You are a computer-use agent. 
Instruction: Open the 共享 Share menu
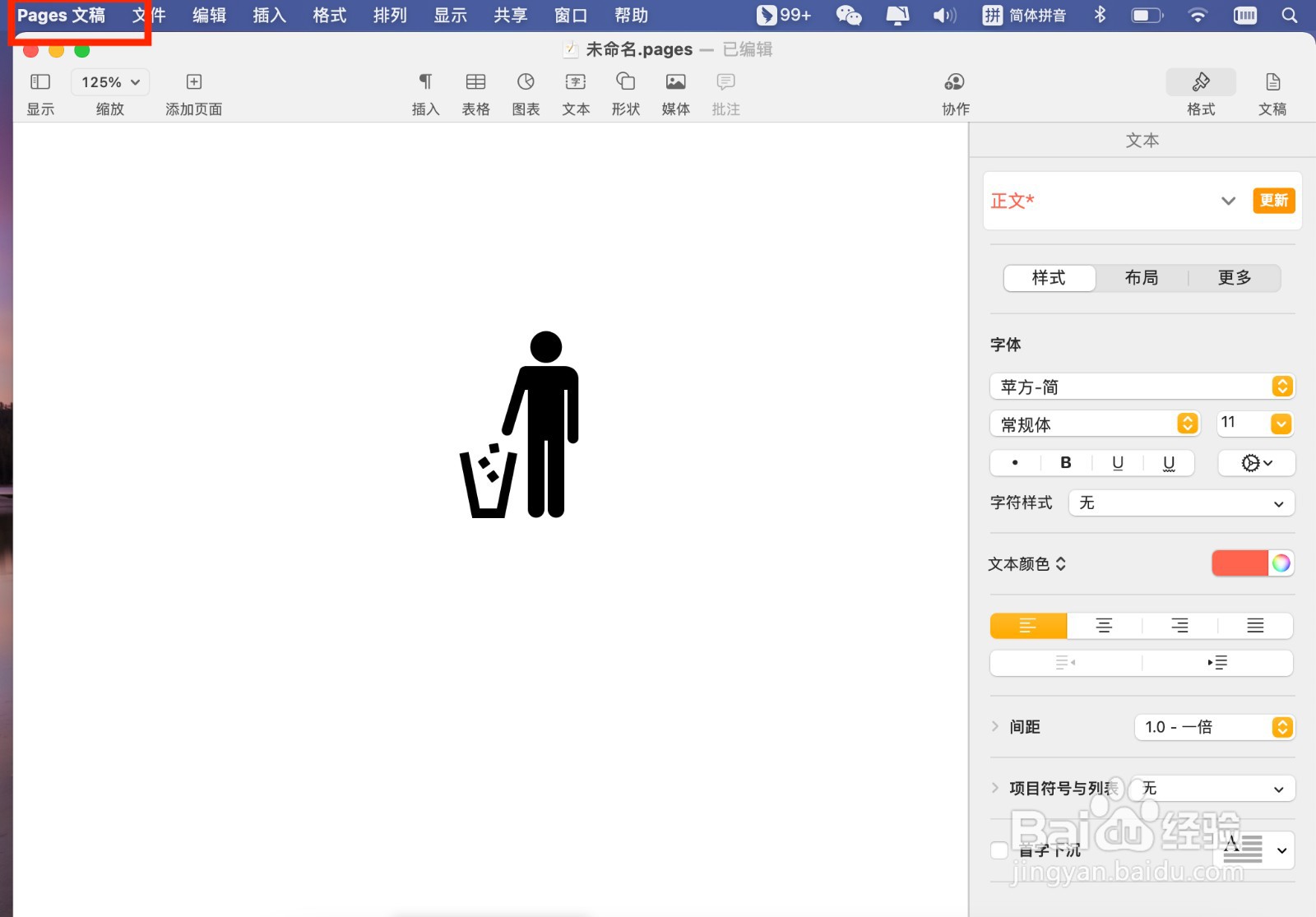click(511, 15)
